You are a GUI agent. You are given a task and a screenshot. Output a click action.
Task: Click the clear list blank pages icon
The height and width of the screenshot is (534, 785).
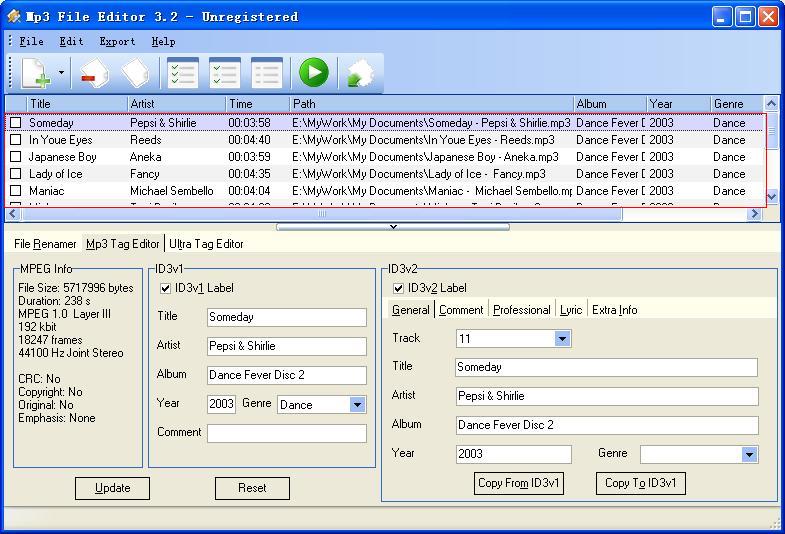coord(135,73)
